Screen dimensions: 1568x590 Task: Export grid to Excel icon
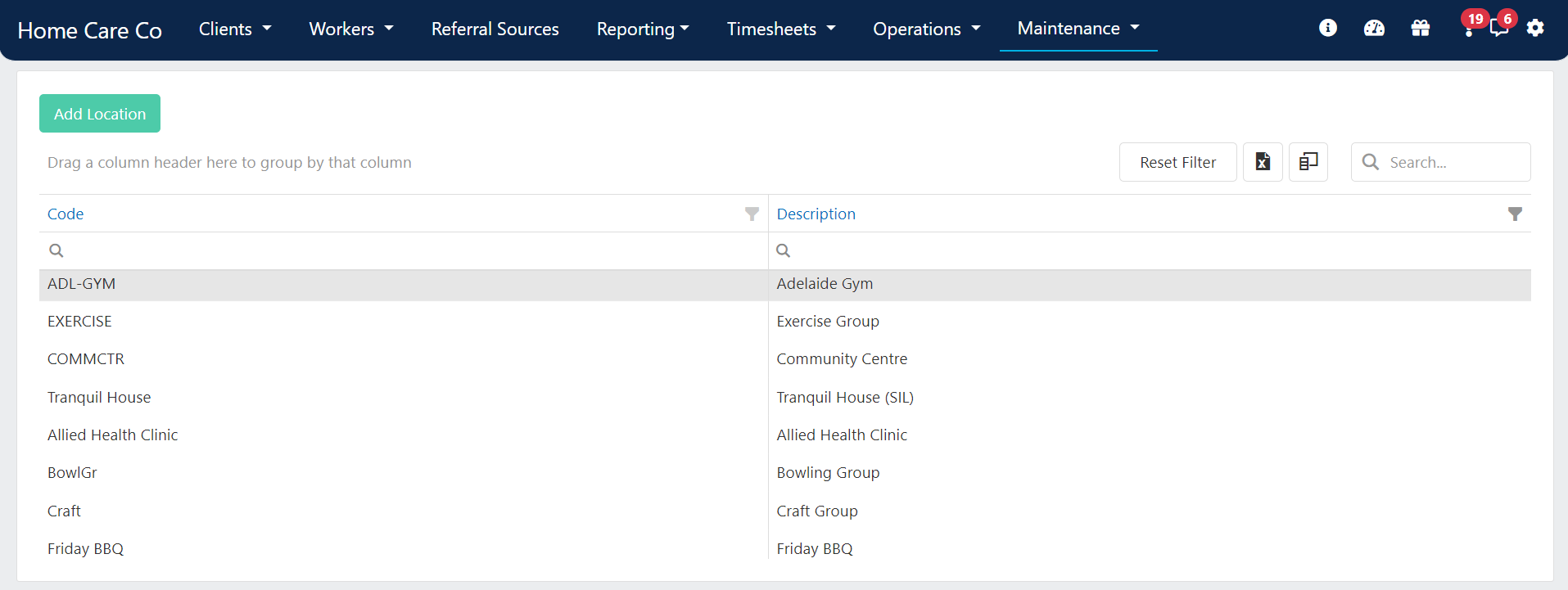coord(1263,162)
